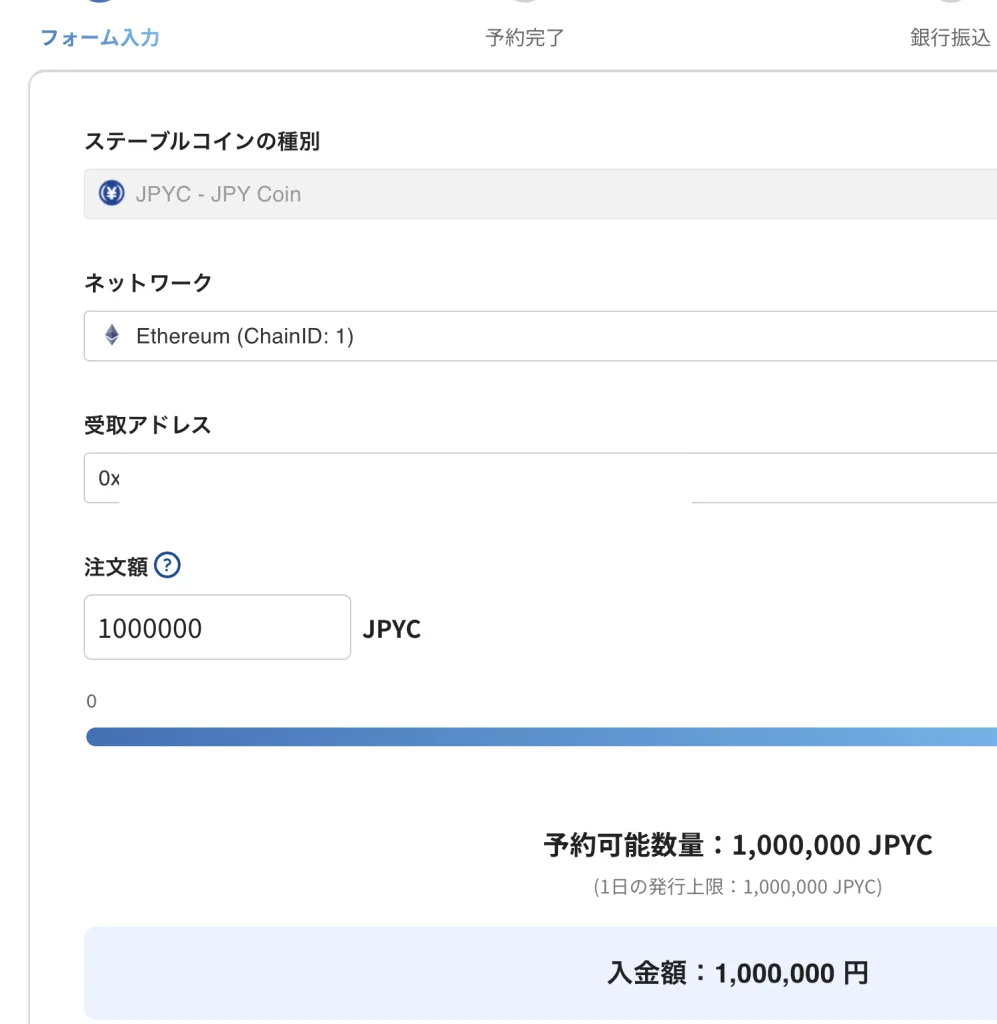Image resolution: width=997 pixels, height=1024 pixels.
Task: Click the 受取アドレス field label
Action: (148, 425)
